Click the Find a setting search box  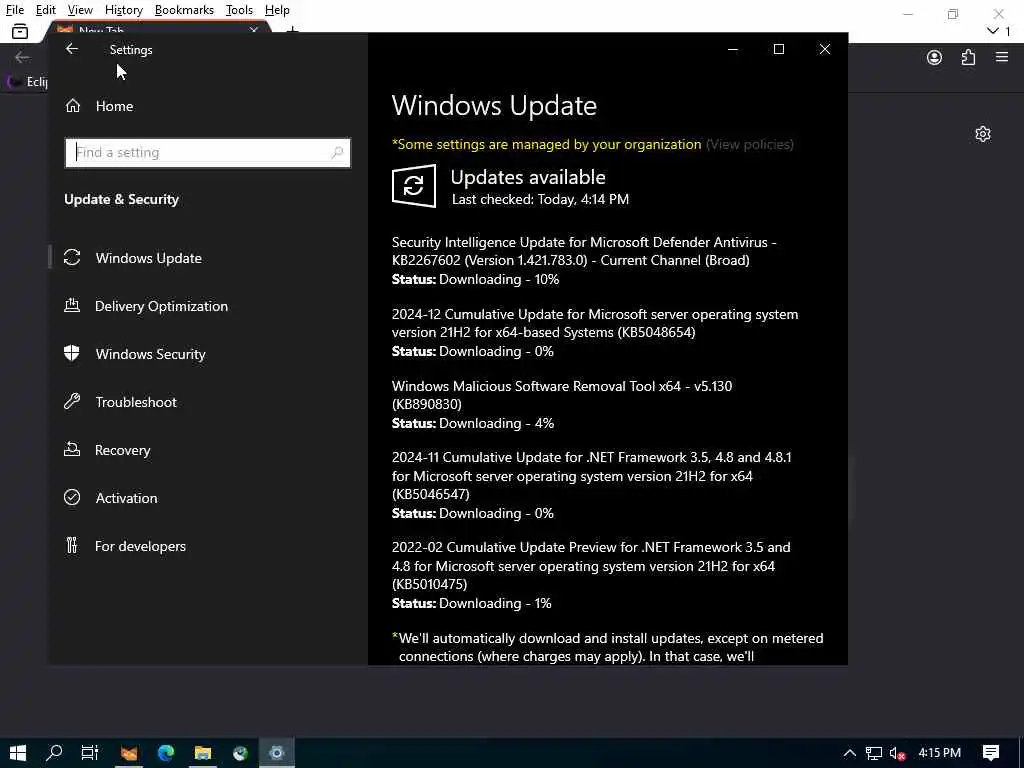tap(208, 152)
